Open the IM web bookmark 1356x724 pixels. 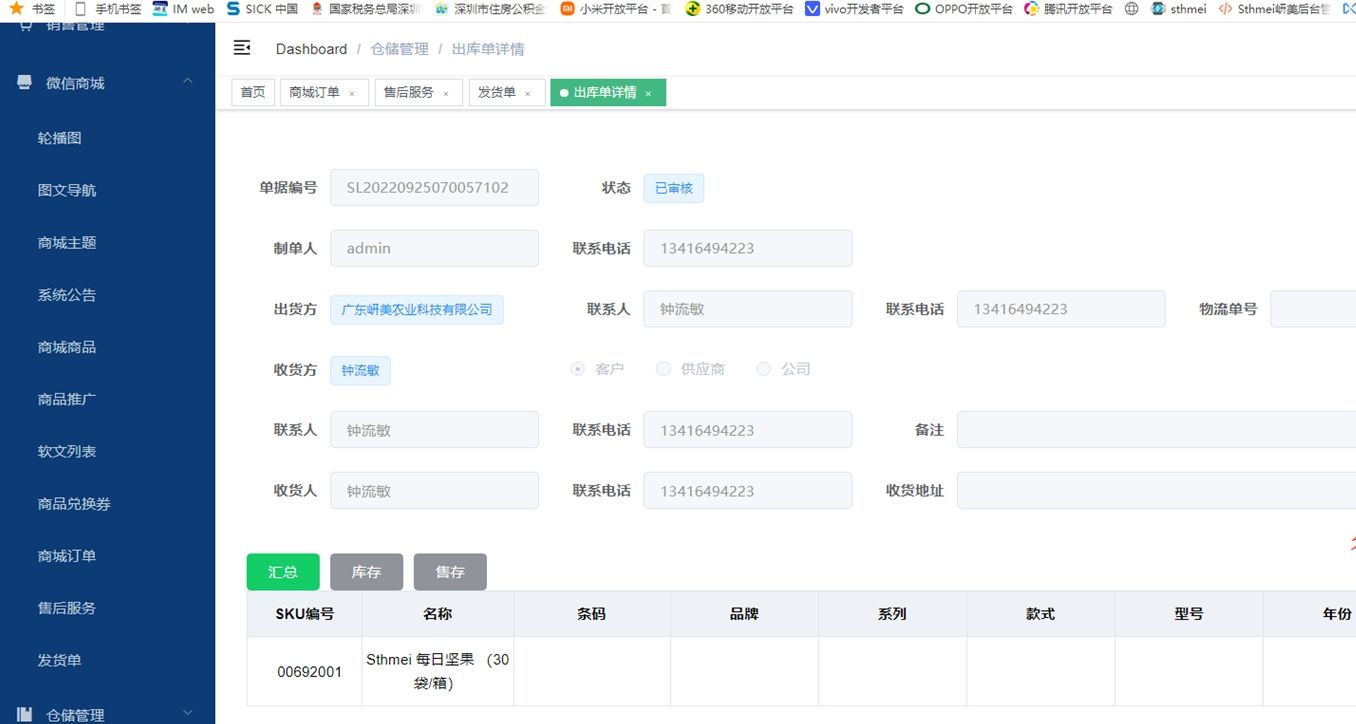coord(184,9)
